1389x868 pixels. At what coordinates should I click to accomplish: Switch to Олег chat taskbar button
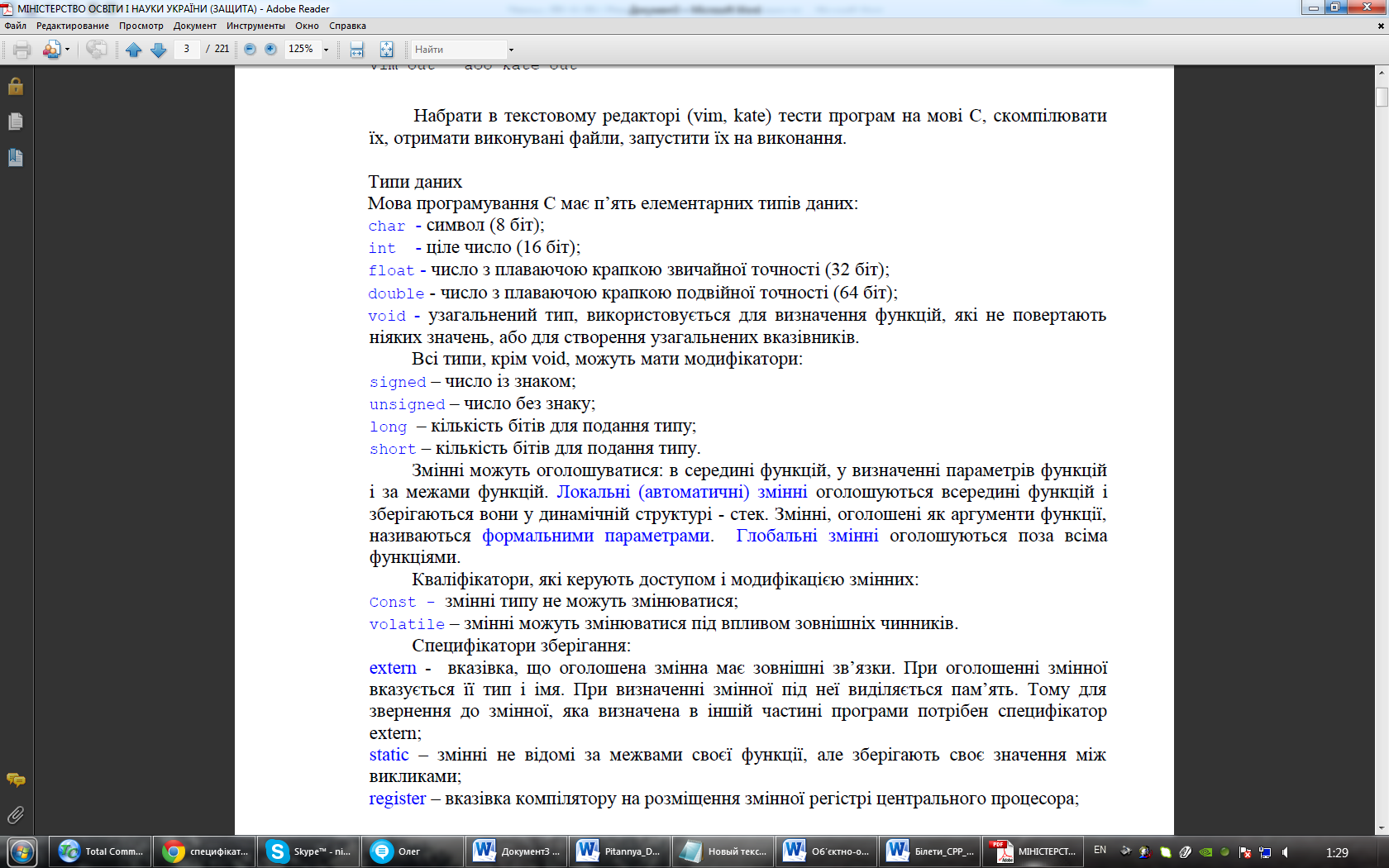click(412, 851)
